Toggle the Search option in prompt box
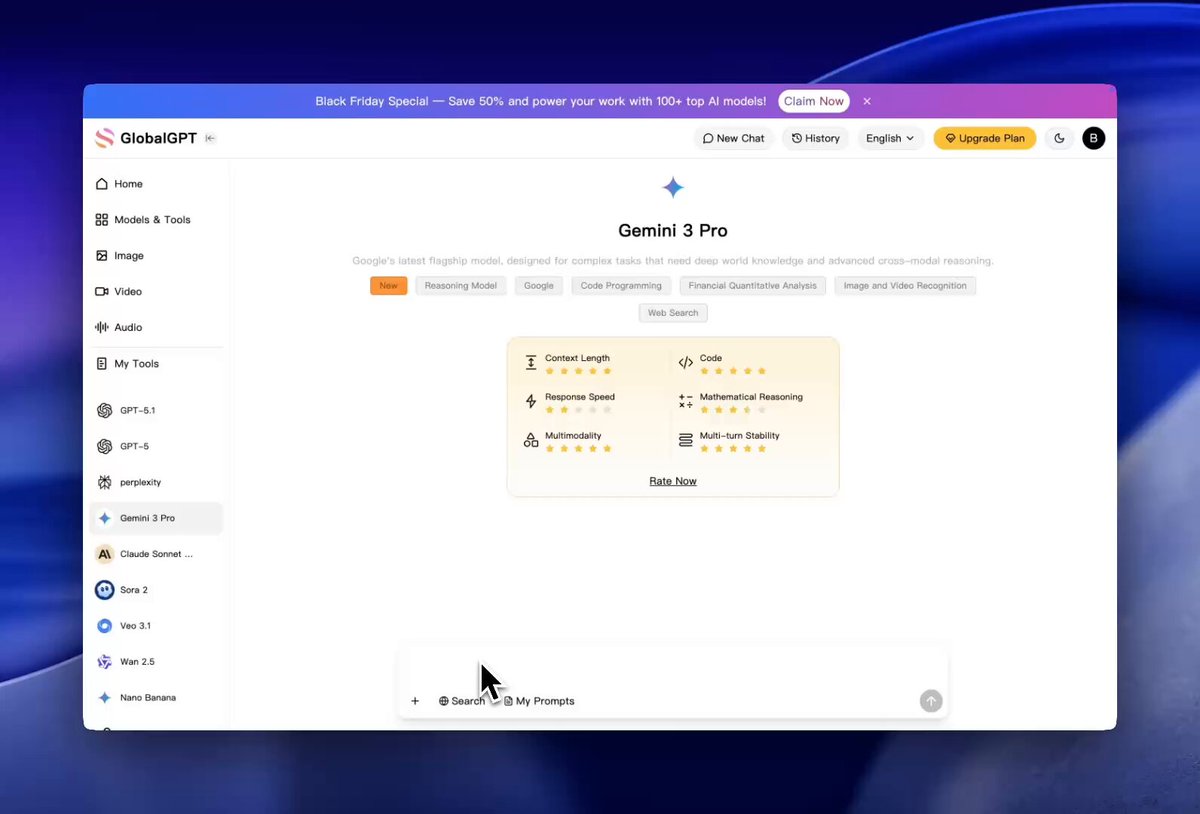1200x814 pixels. [462, 701]
